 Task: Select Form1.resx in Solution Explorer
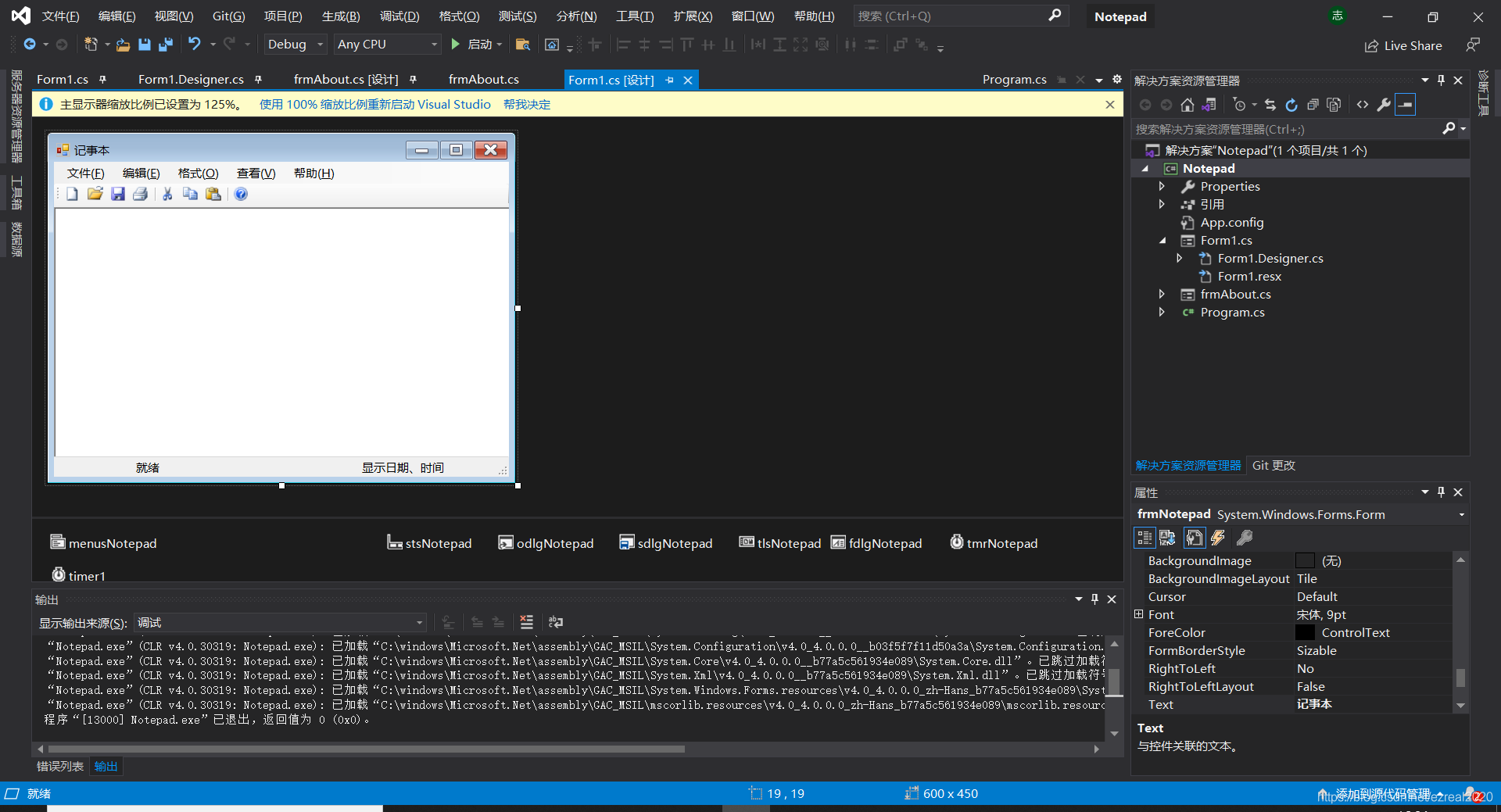pos(1249,277)
